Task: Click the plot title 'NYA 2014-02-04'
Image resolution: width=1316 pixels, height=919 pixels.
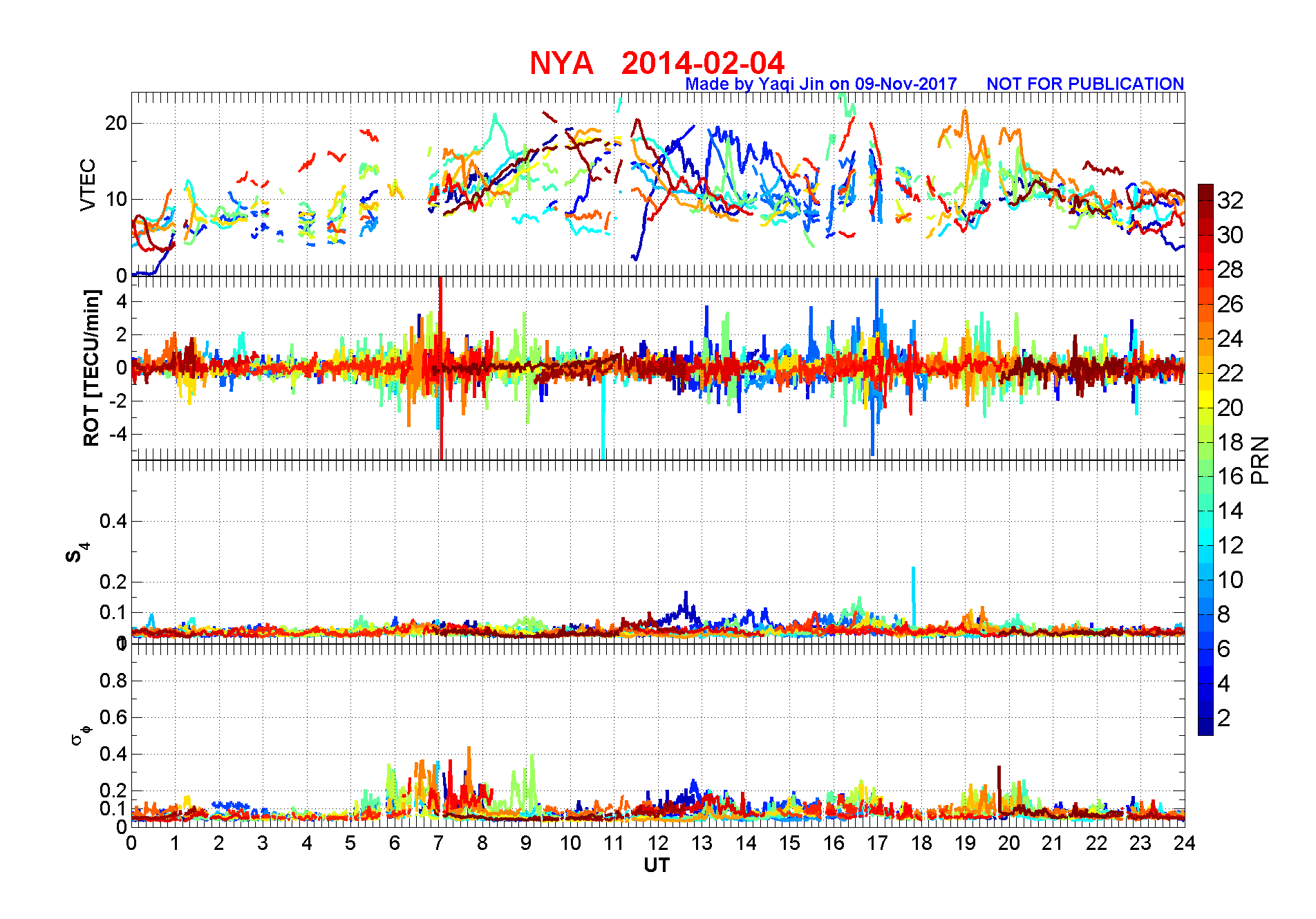Action: pos(657,63)
